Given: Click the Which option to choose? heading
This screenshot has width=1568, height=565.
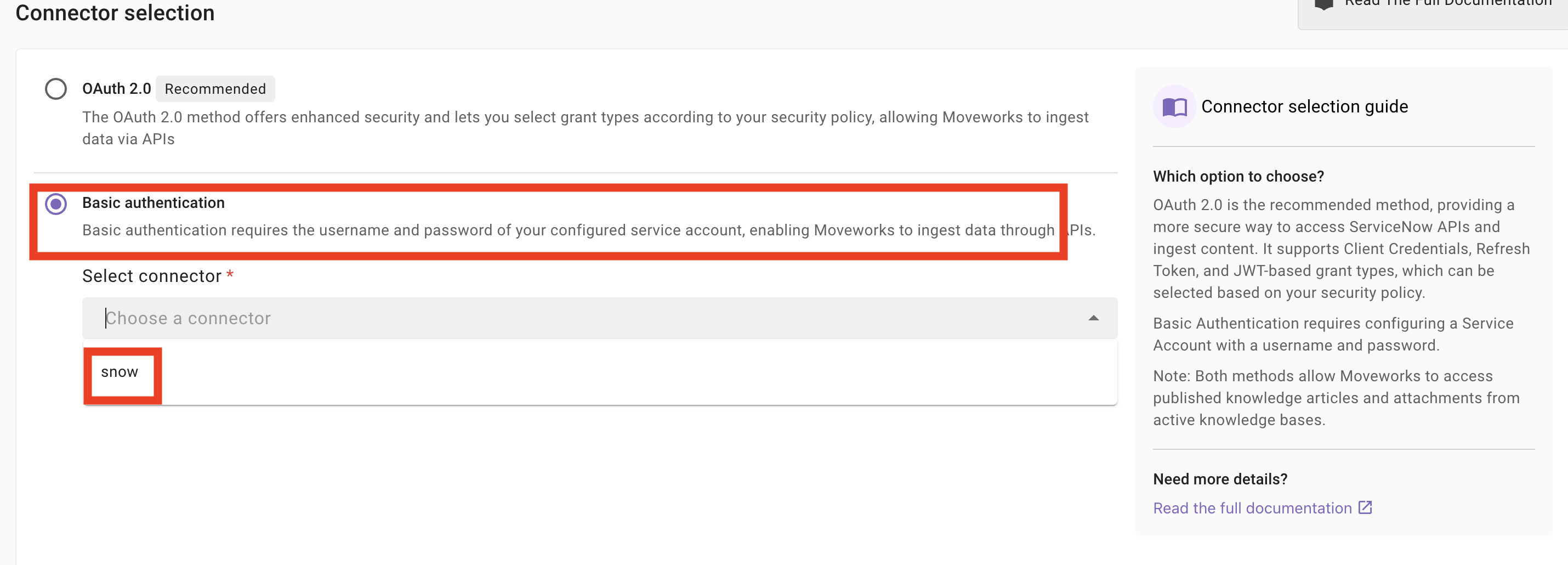Looking at the screenshot, I should coord(1238,177).
